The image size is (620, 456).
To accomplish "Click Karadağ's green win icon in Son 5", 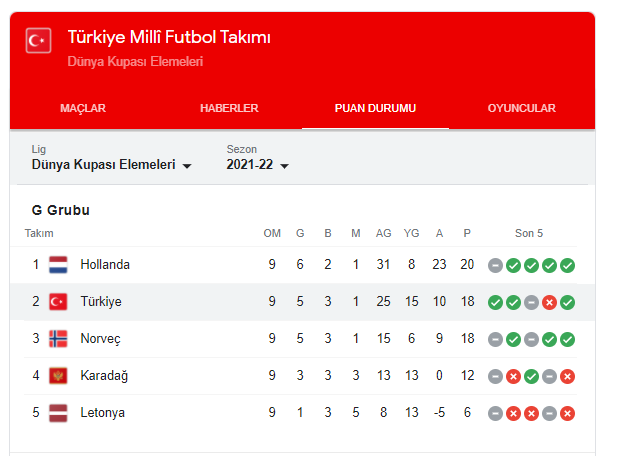I will [531, 377].
